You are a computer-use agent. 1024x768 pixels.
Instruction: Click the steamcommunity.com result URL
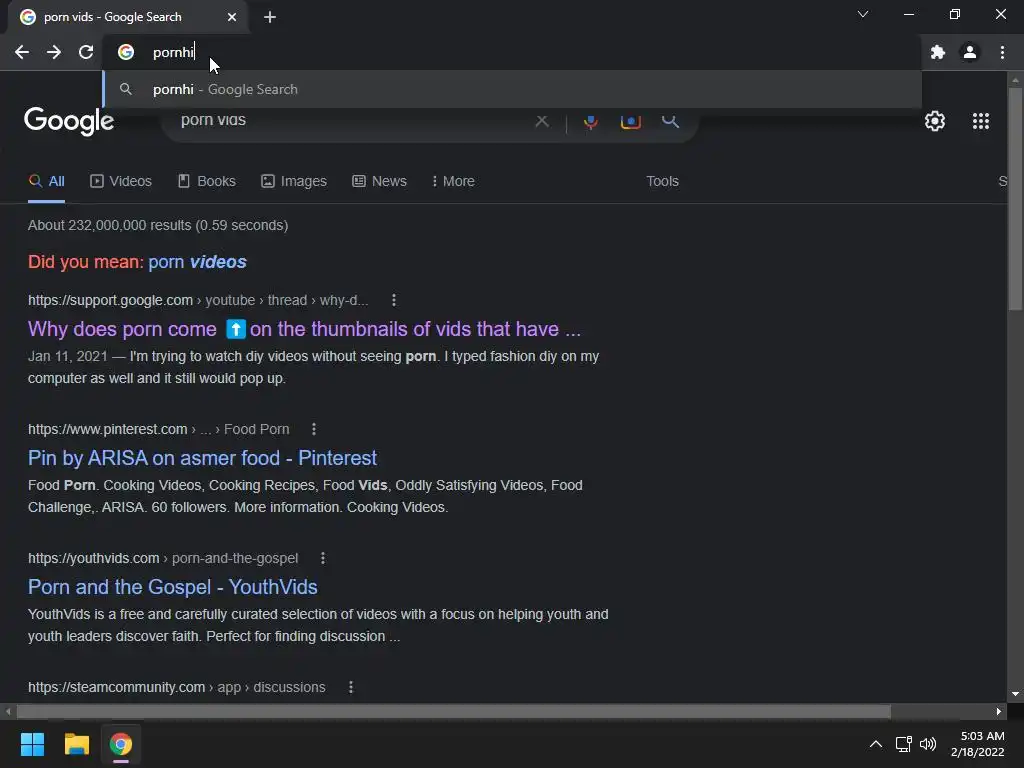[x=176, y=687]
